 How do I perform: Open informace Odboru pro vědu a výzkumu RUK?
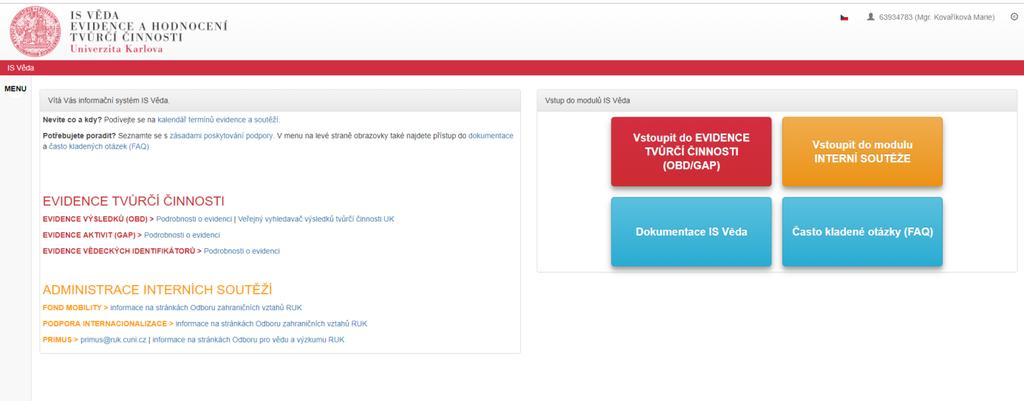coord(248,340)
